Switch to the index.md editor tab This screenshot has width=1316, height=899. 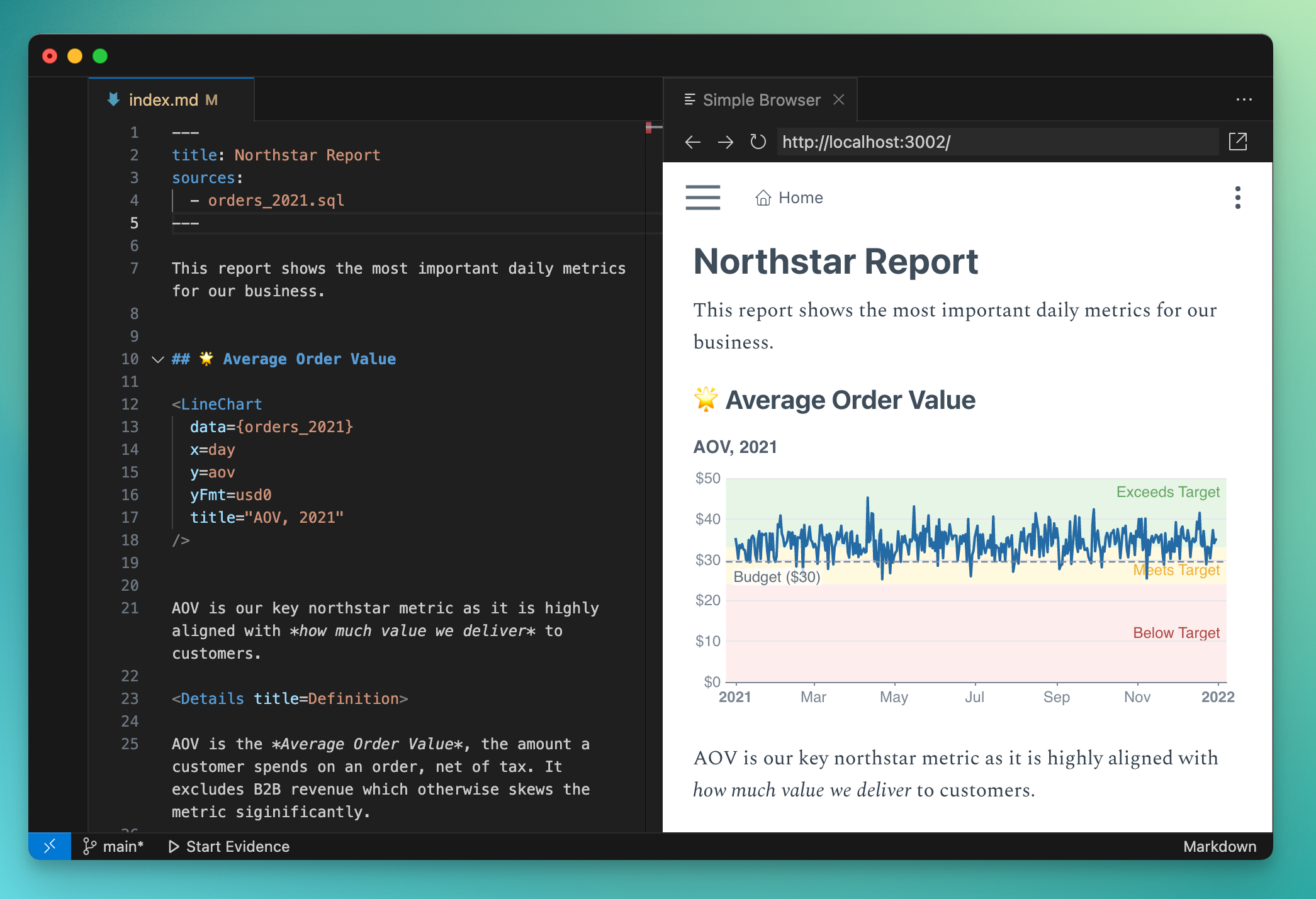[164, 100]
